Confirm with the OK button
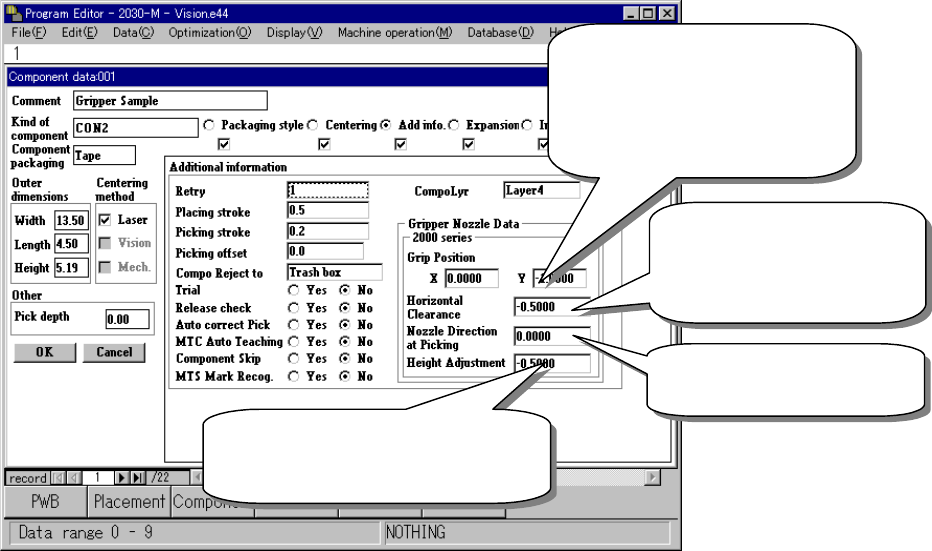Viewport: 932px width, 551px height. coord(45,352)
